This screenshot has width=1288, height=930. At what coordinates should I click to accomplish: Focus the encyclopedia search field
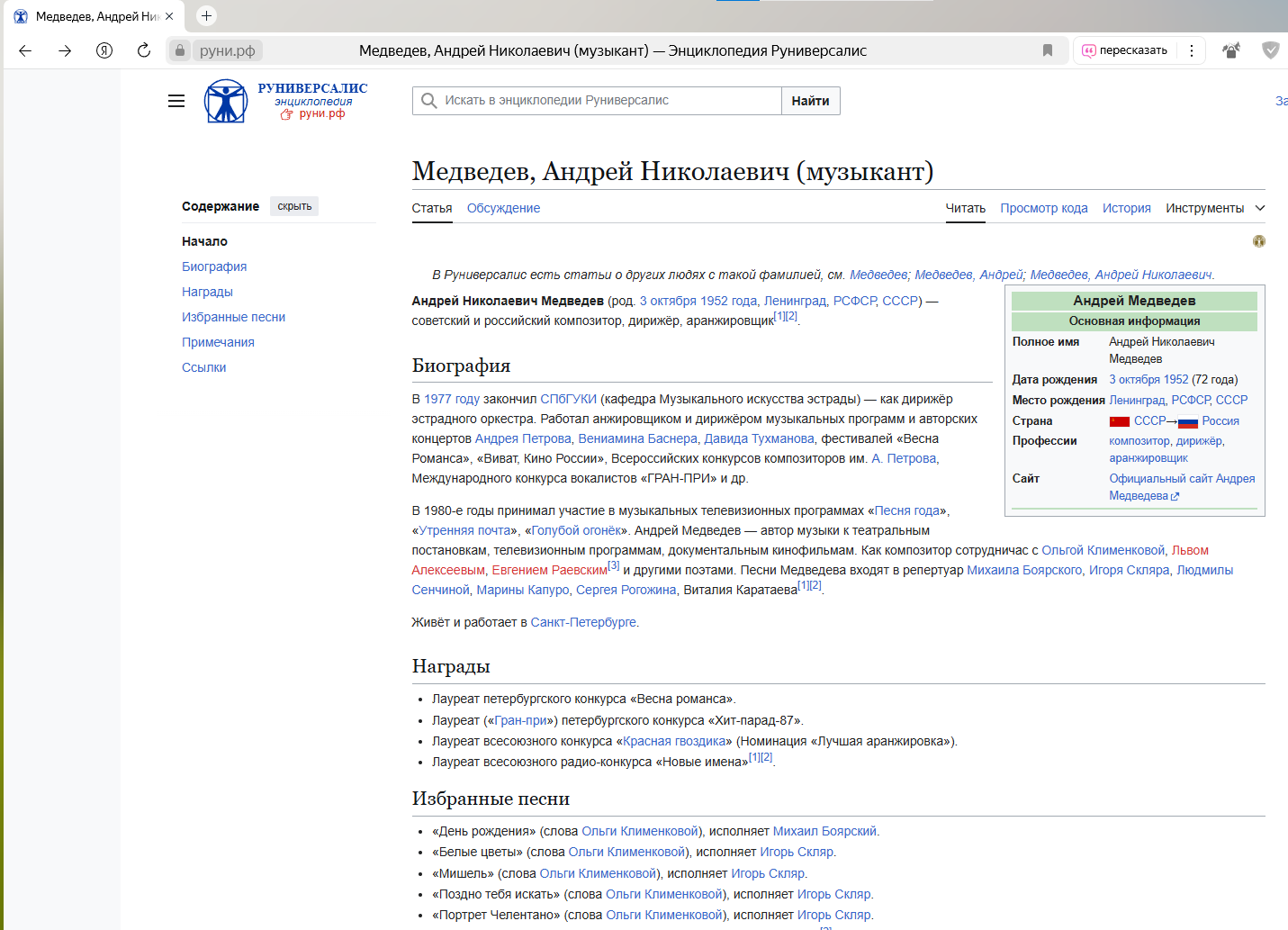pyautogui.click(x=597, y=101)
